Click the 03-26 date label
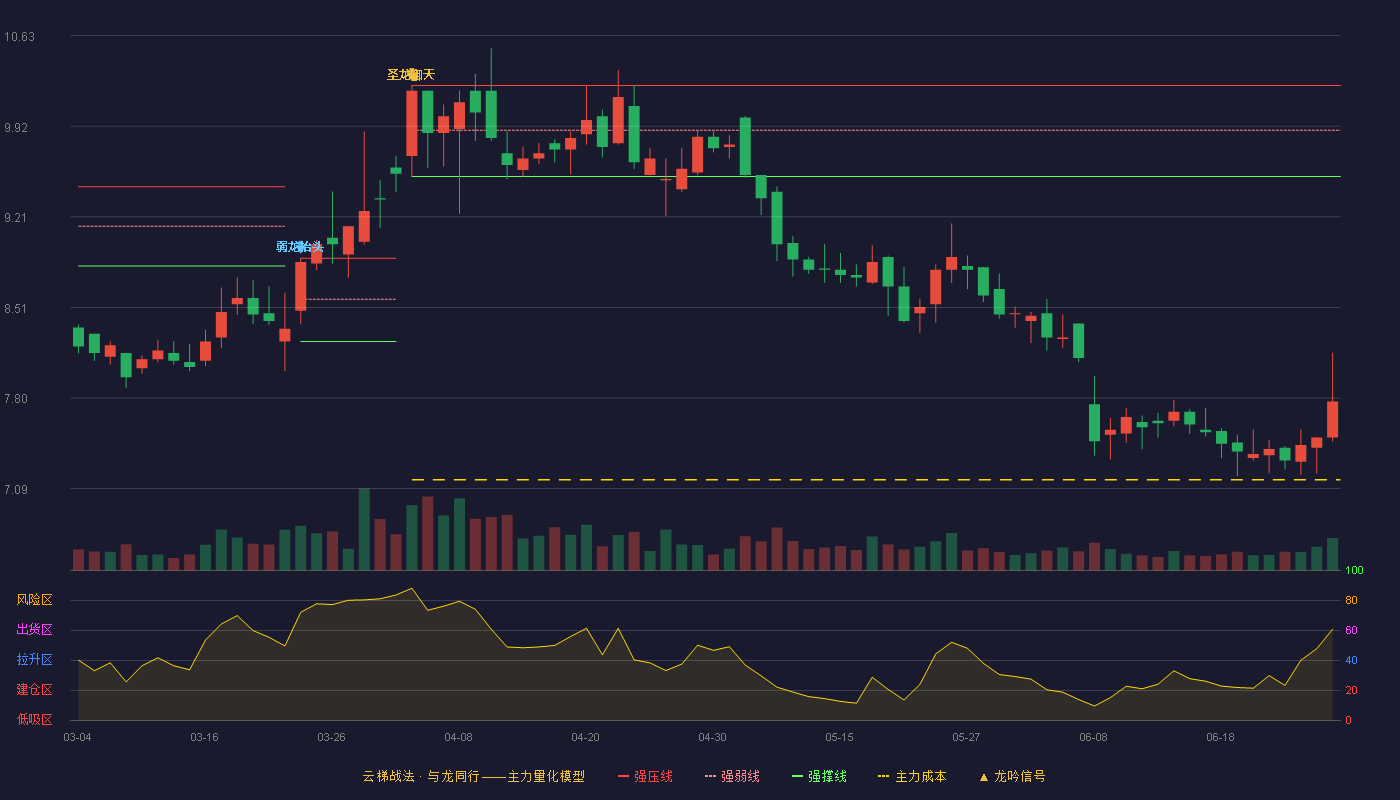Screen dimensions: 1400x800 332,737
